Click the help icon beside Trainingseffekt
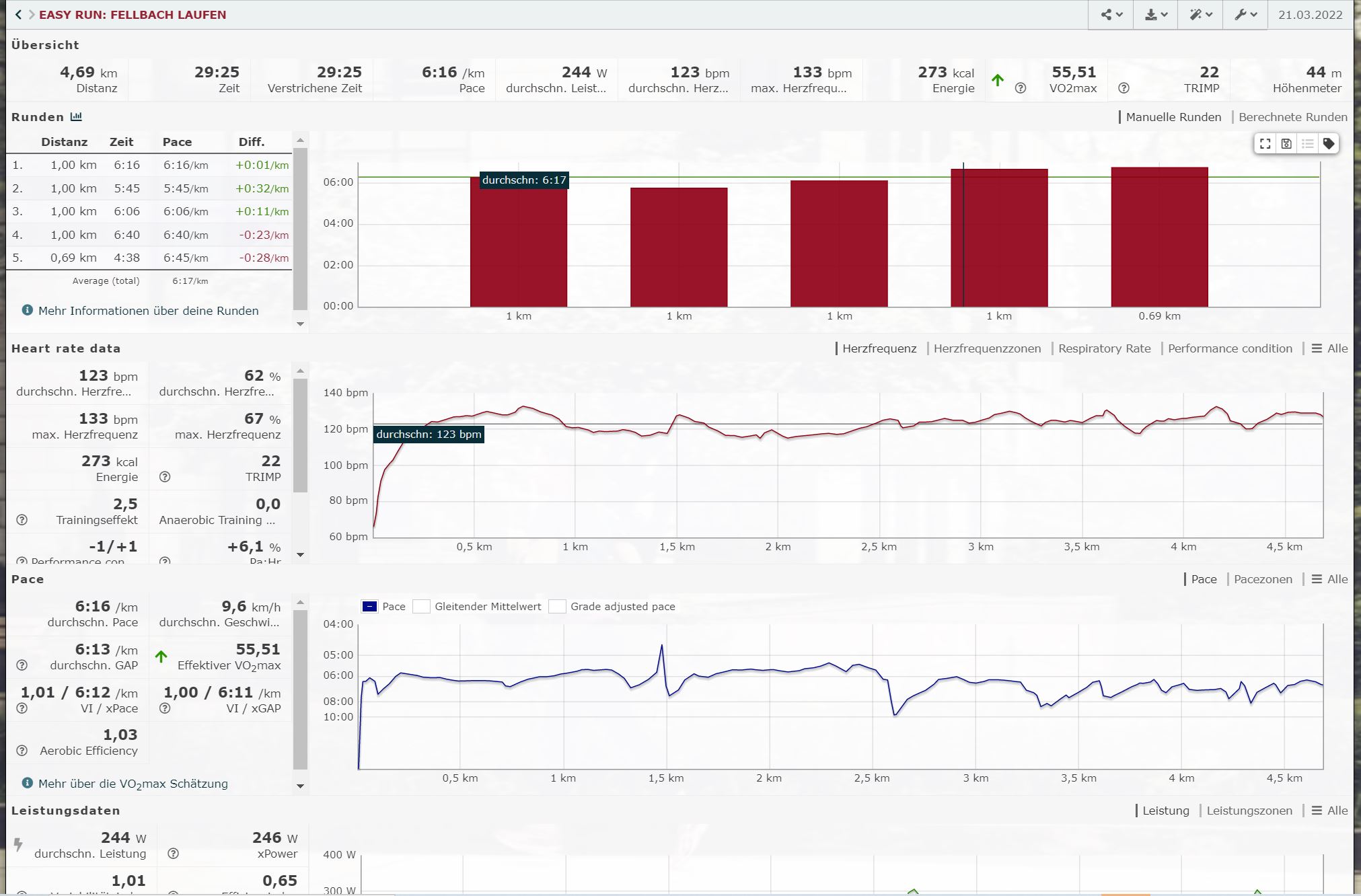The image size is (1361, 896). click(22, 520)
